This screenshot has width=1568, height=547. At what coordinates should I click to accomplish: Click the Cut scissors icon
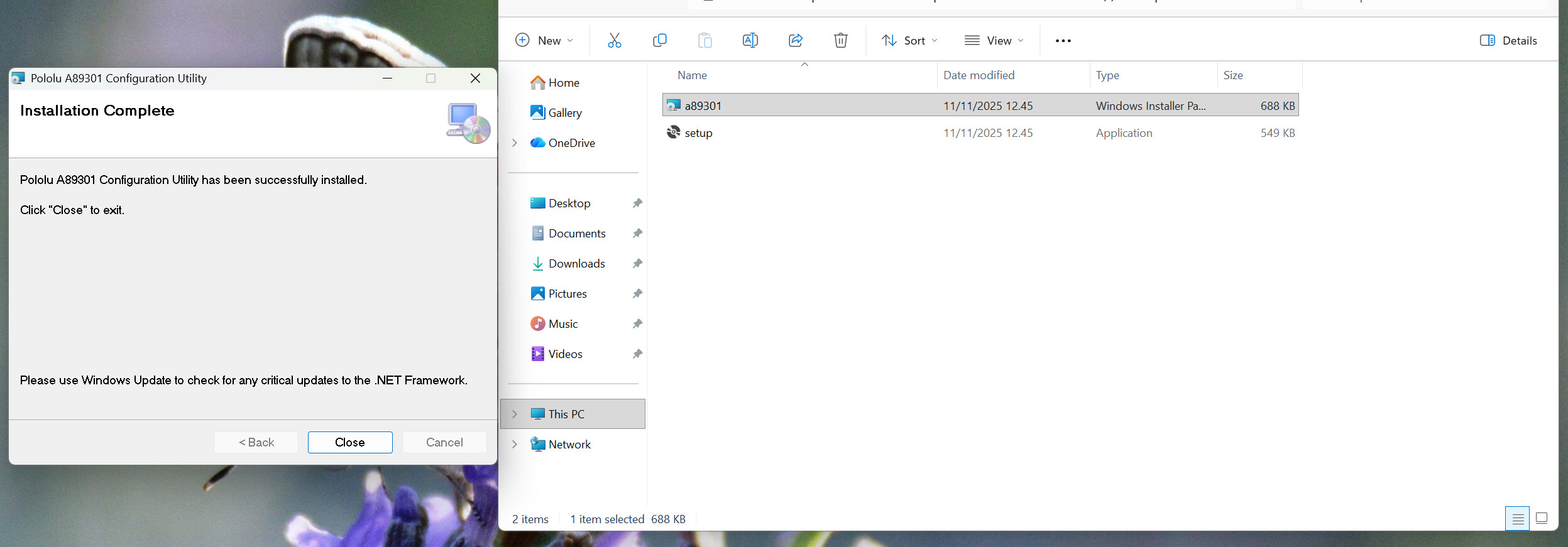(x=614, y=41)
